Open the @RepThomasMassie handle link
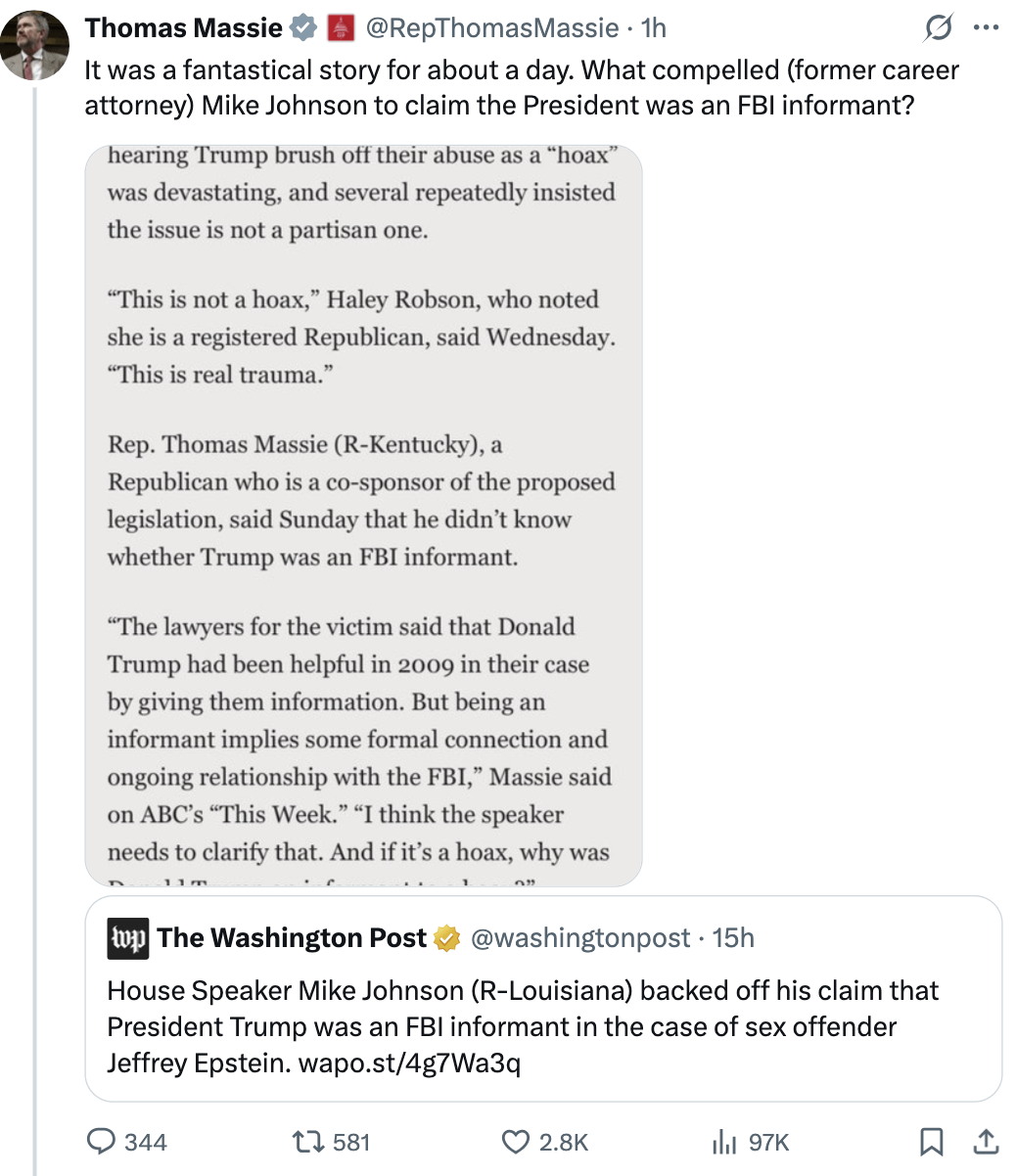 [492, 28]
